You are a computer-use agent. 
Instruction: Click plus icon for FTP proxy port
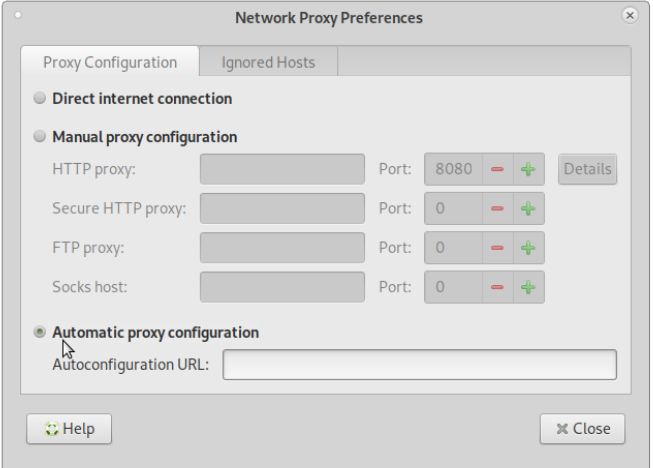528,248
